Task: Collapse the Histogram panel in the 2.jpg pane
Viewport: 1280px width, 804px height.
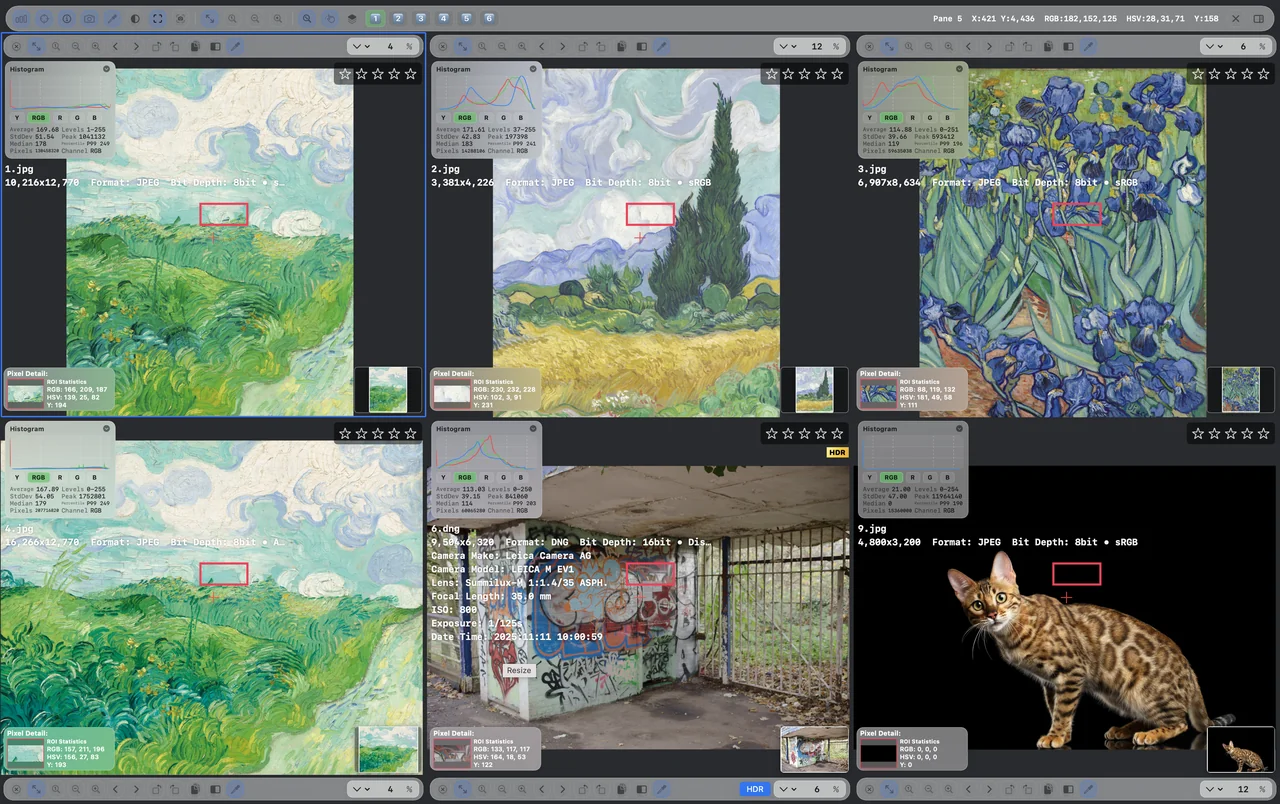Action: [534, 69]
